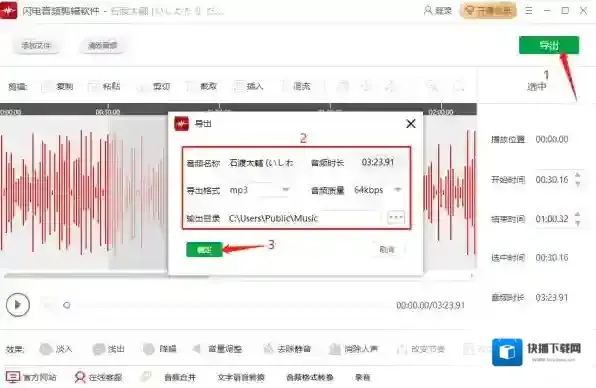
Task: Click the 取消 cancel button in dialog
Action: [x=387, y=249]
